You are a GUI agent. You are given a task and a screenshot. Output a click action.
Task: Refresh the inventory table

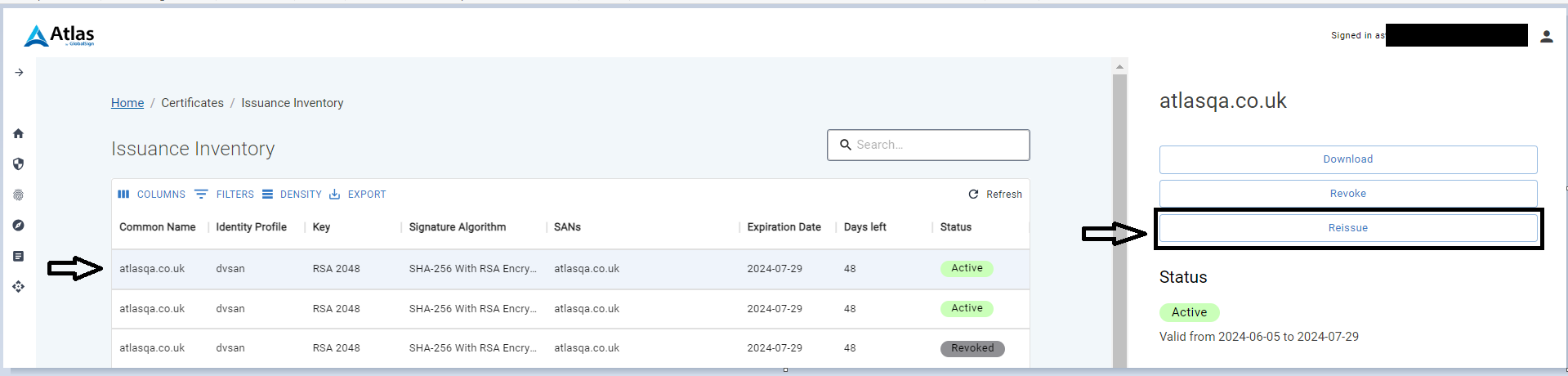tap(995, 195)
